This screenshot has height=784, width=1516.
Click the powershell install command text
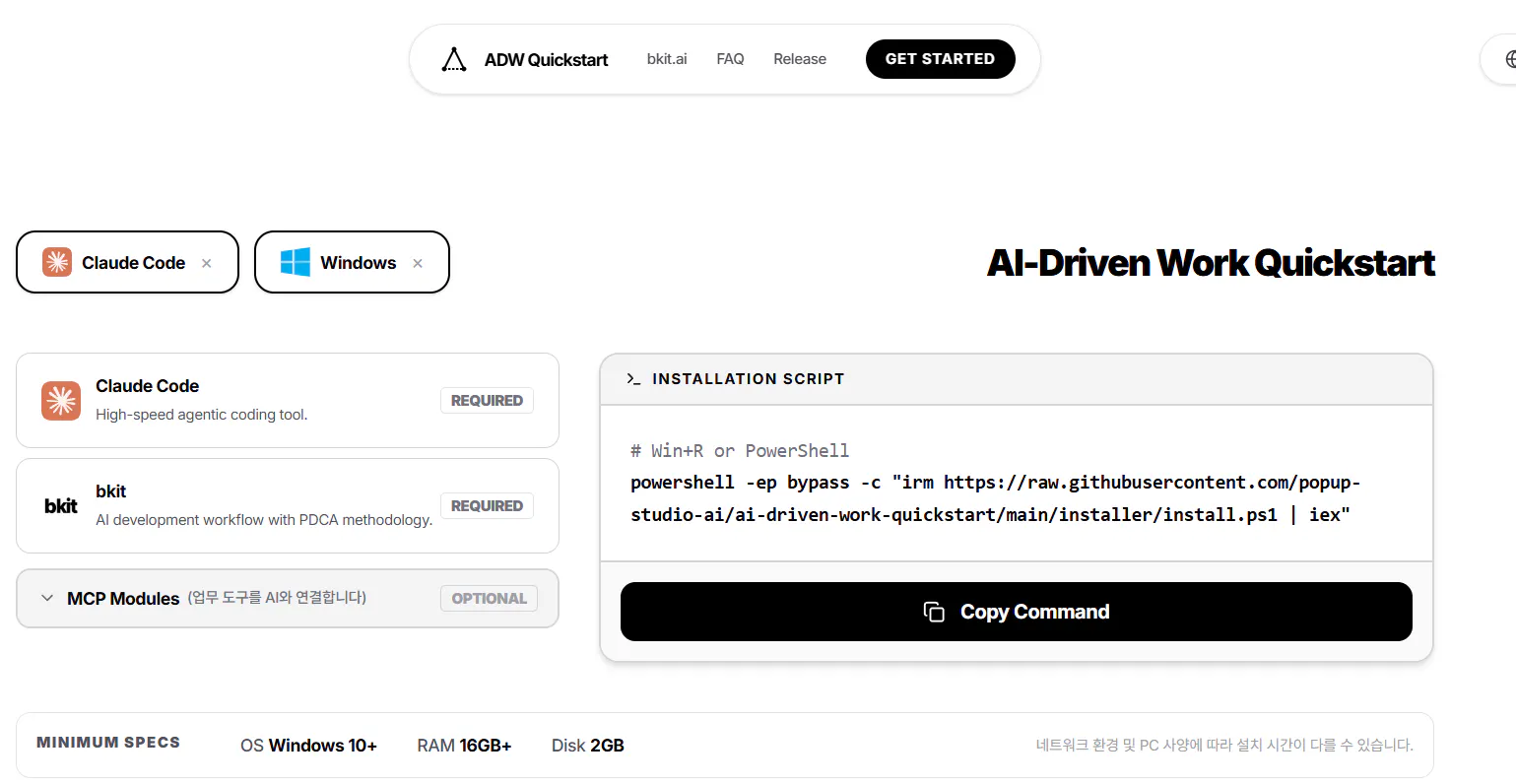[995, 498]
